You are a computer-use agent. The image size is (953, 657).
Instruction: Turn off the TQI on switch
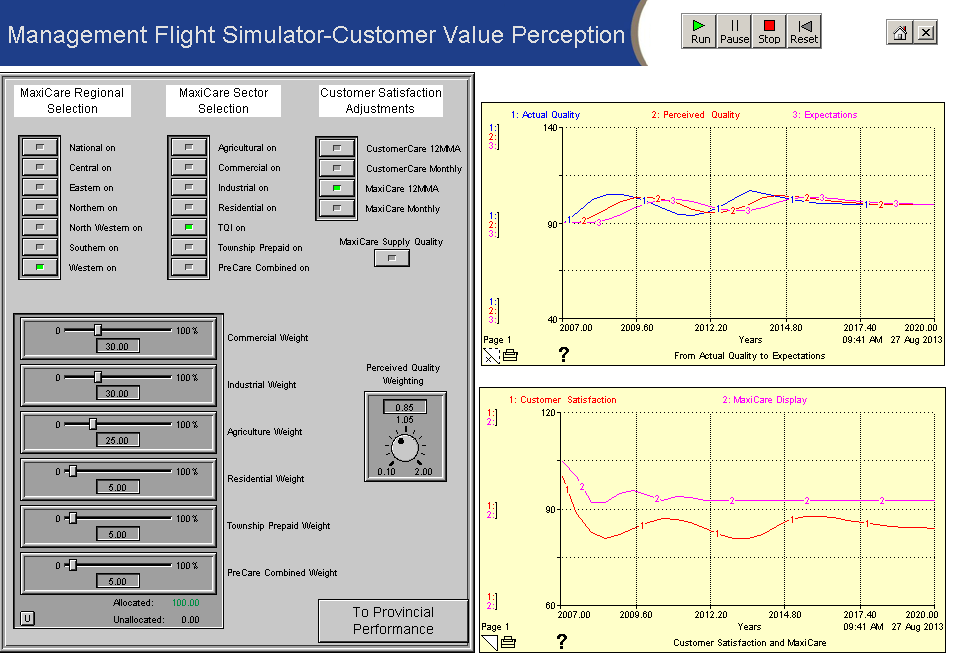(188, 227)
